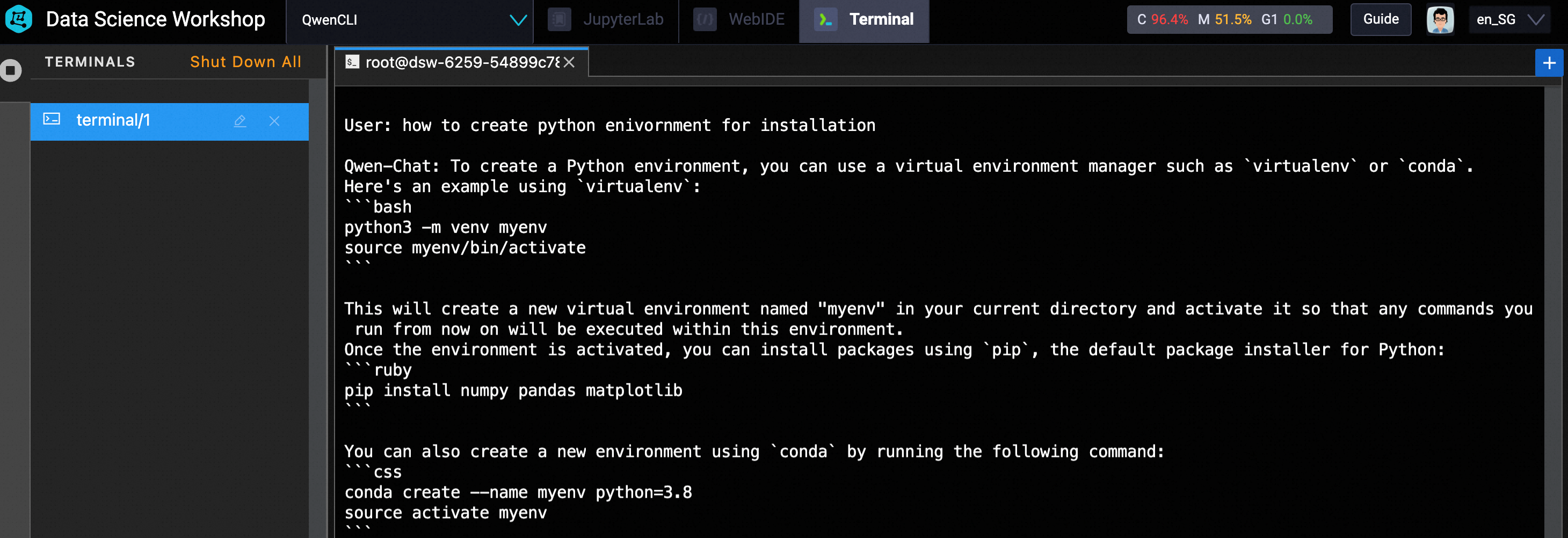Click the 'source myenv/bin/activate' line
This screenshot has height=538, width=1568.
coord(465,248)
